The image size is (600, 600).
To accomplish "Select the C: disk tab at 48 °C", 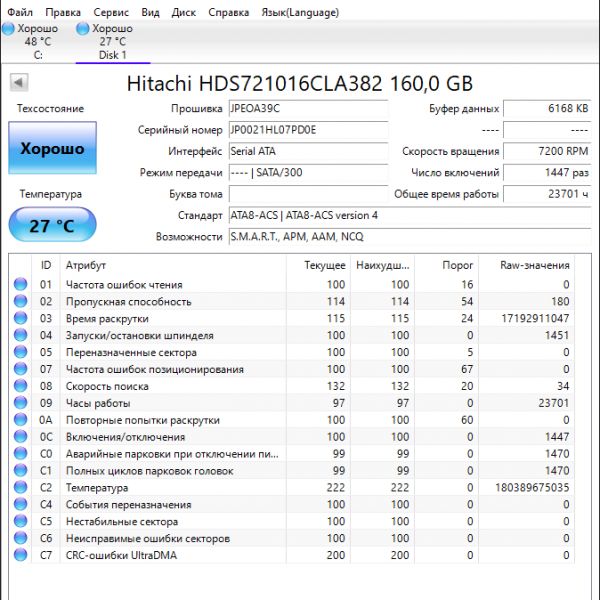I will tap(38, 42).
